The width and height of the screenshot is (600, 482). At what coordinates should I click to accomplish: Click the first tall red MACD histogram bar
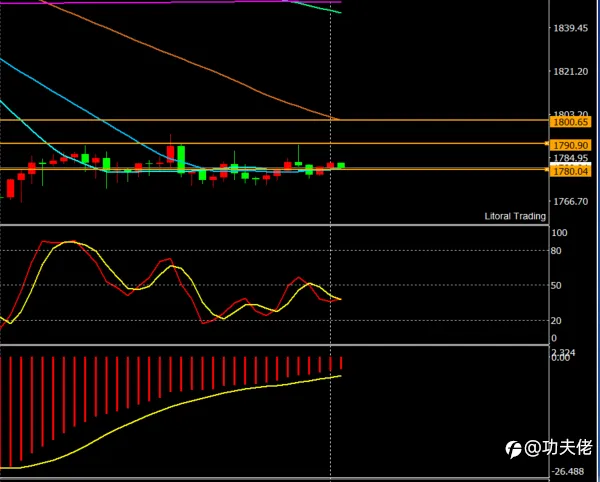pyautogui.click(x=10, y=412)
